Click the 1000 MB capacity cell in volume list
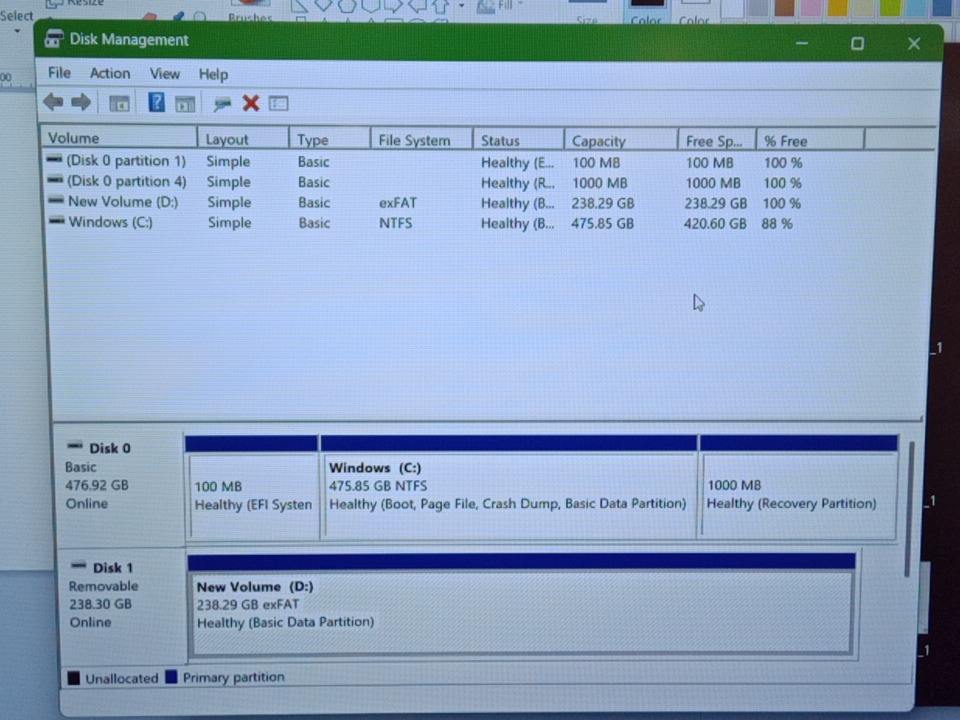This screenshot has width=960, height=720. tap(599, 183)
